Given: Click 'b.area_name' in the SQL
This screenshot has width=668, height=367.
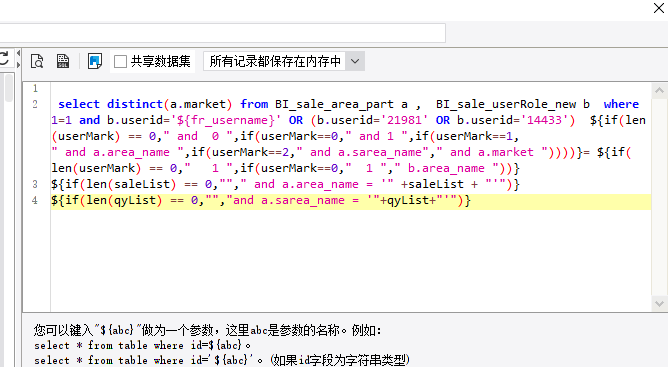Looking at the screenshot, I should pyautogui.click(x=446, y=168).
